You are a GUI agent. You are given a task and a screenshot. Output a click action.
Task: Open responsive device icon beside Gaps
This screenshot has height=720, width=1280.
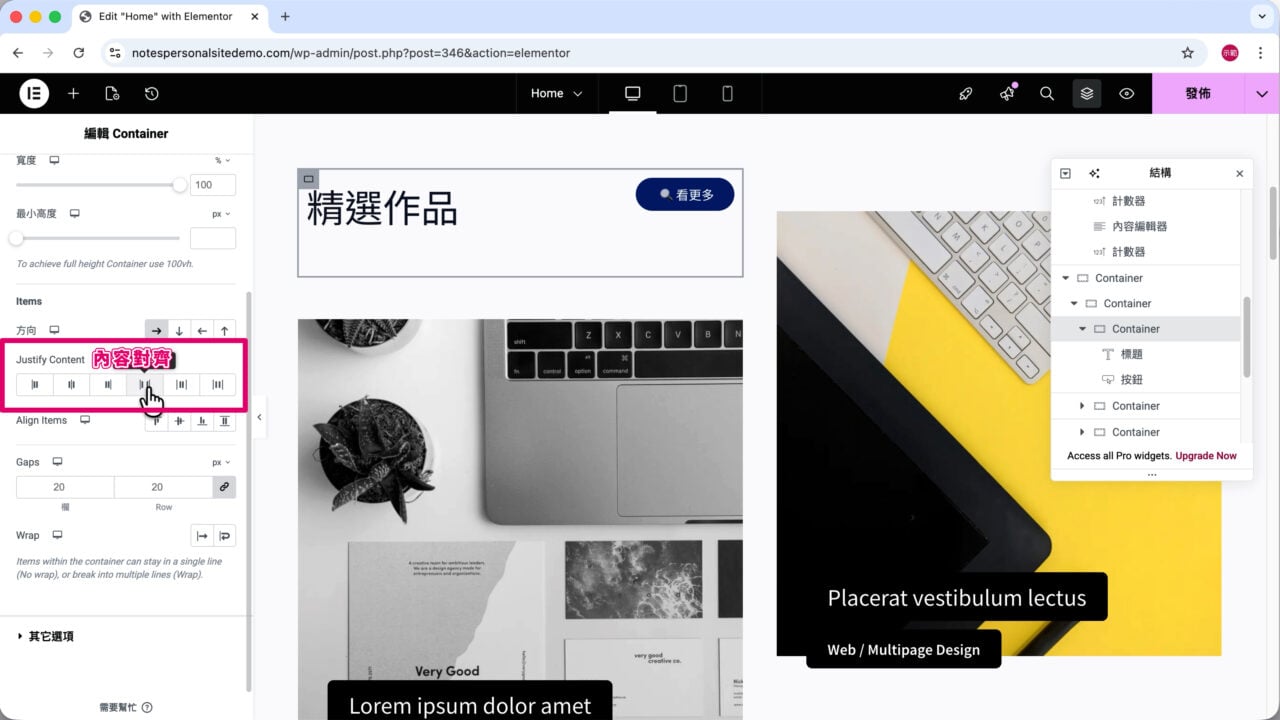pyautogui.click(x=58, y=462)
